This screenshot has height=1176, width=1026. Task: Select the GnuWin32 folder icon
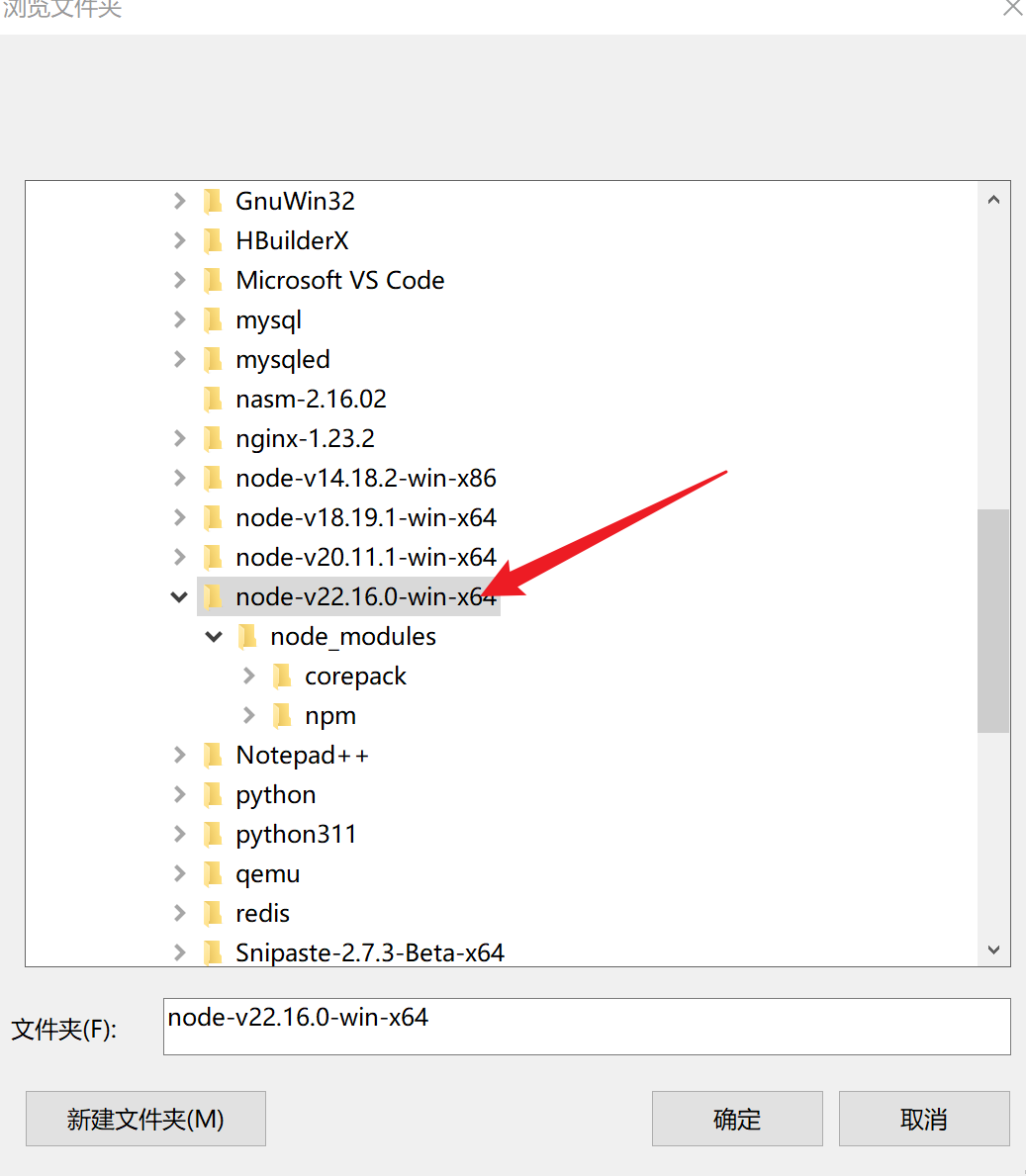coord(214,200)
